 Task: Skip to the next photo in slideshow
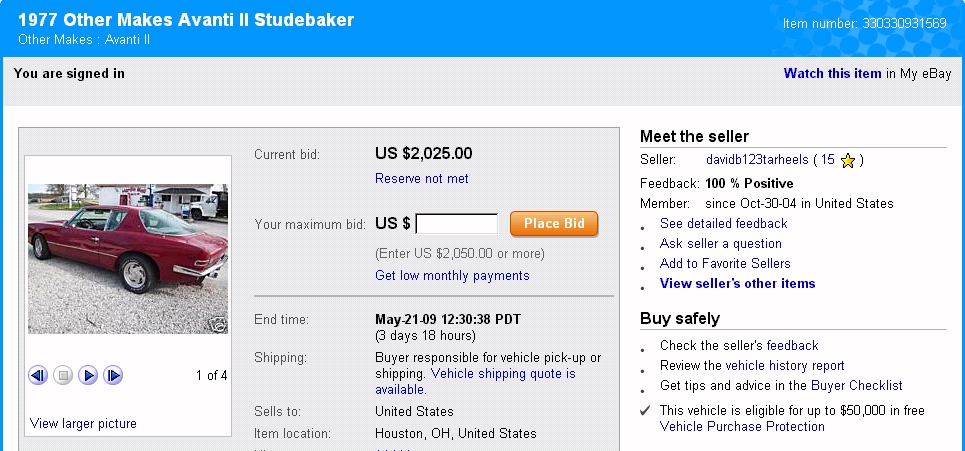click(113, 376)
